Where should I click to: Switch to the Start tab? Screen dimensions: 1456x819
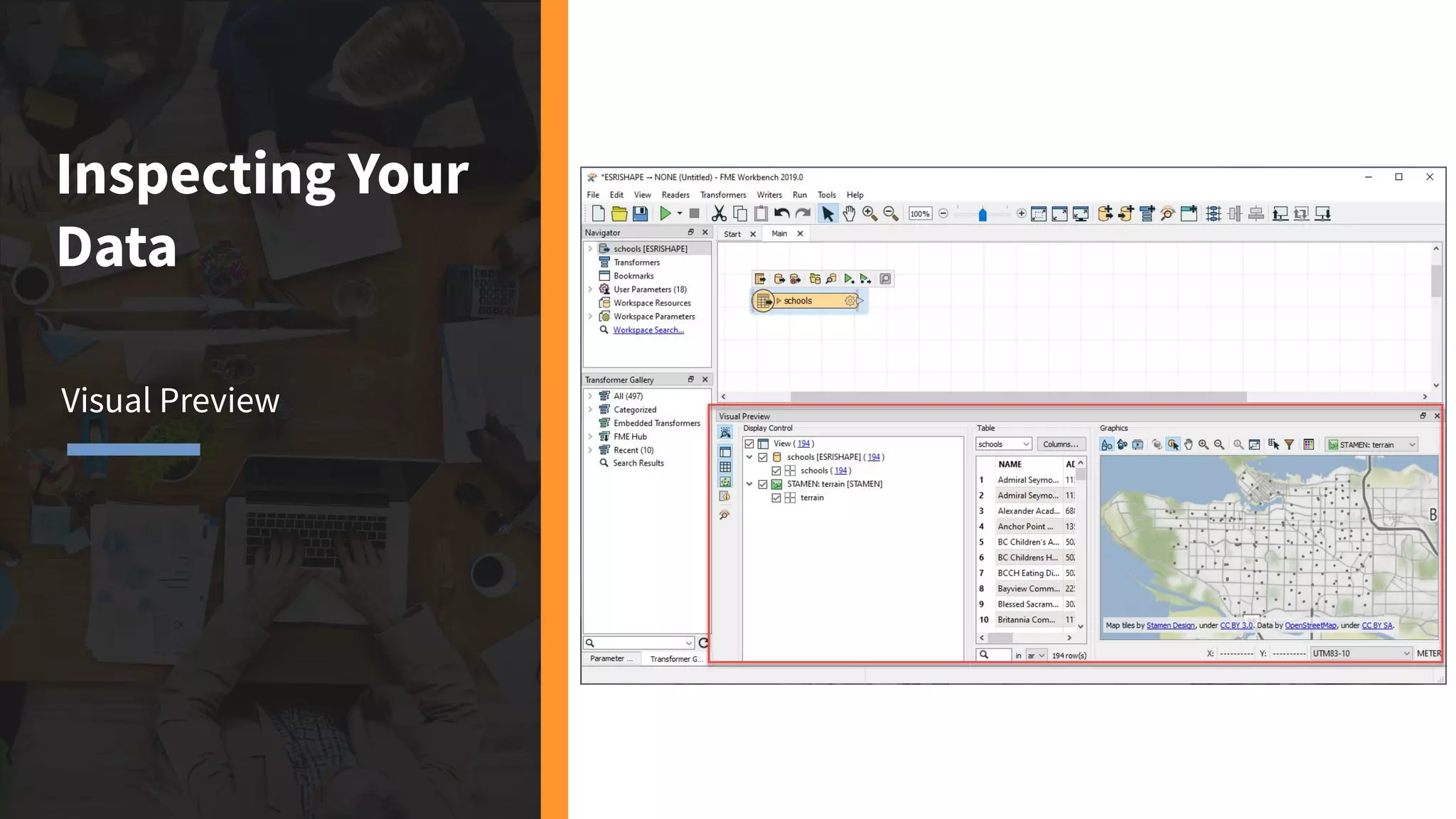[732, 234]
